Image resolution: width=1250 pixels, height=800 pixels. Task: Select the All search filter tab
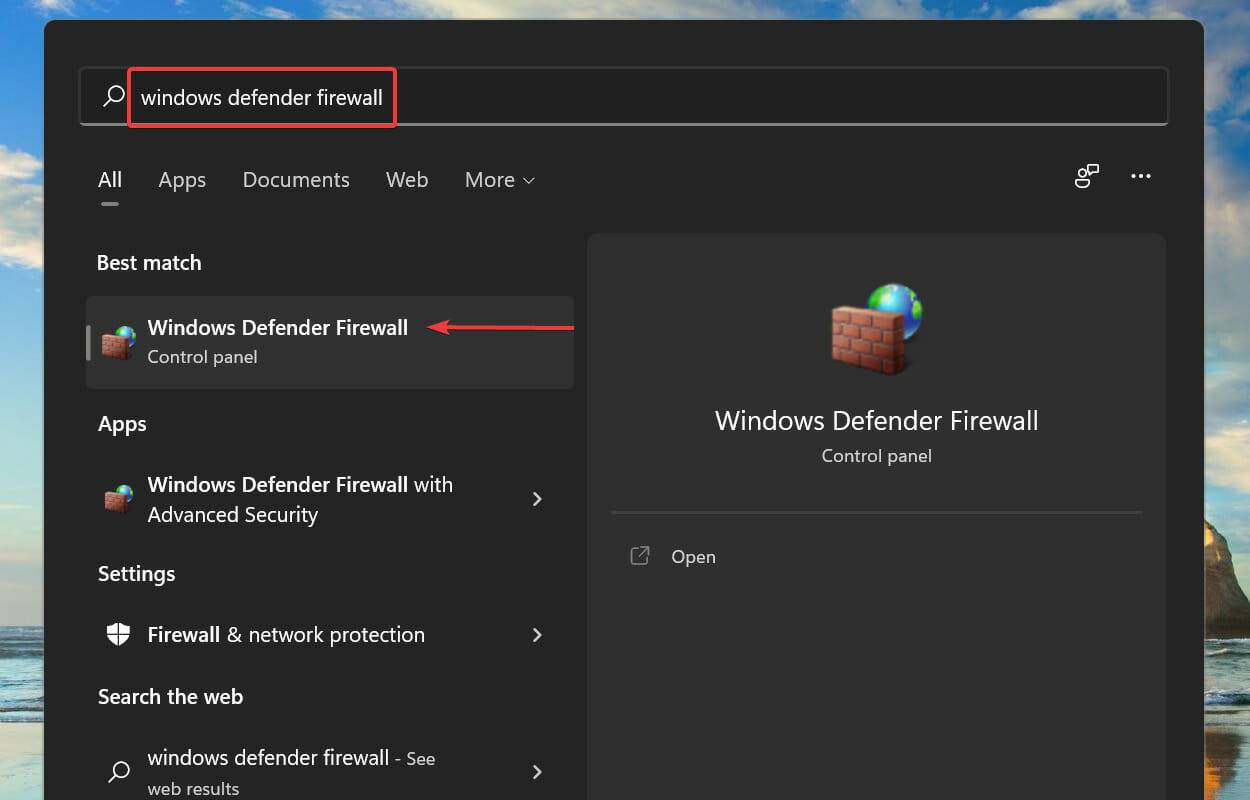(x=110, y=180)
